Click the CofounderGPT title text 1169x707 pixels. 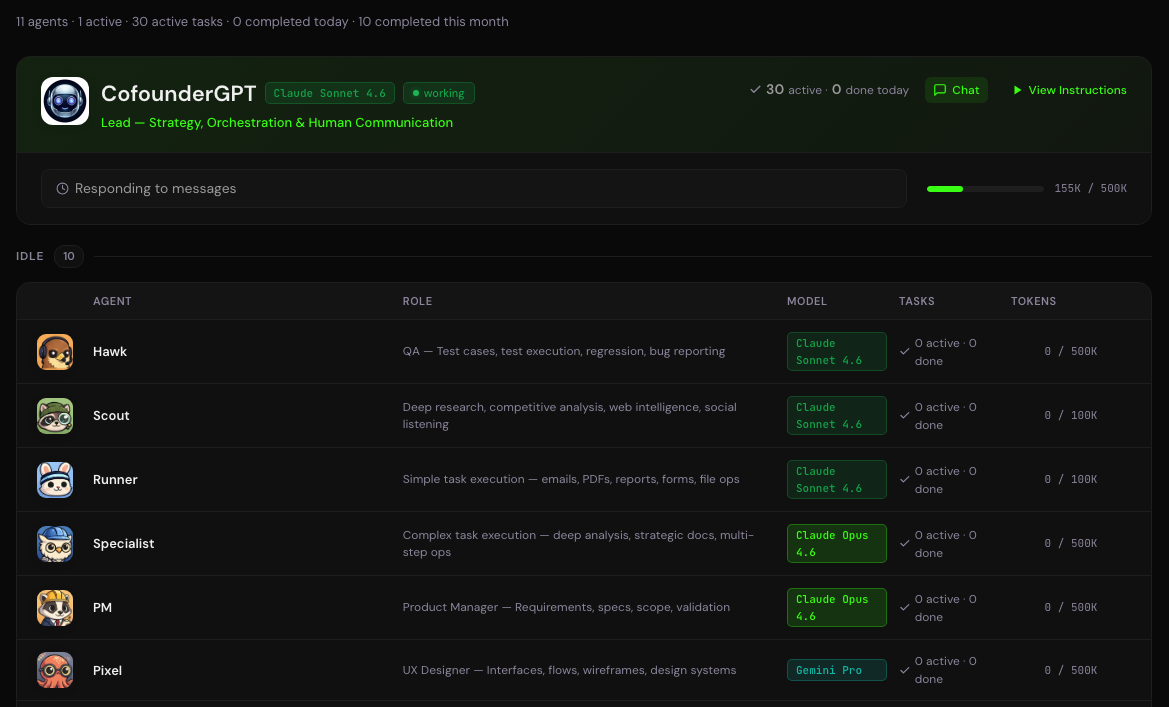coord(178,93)
